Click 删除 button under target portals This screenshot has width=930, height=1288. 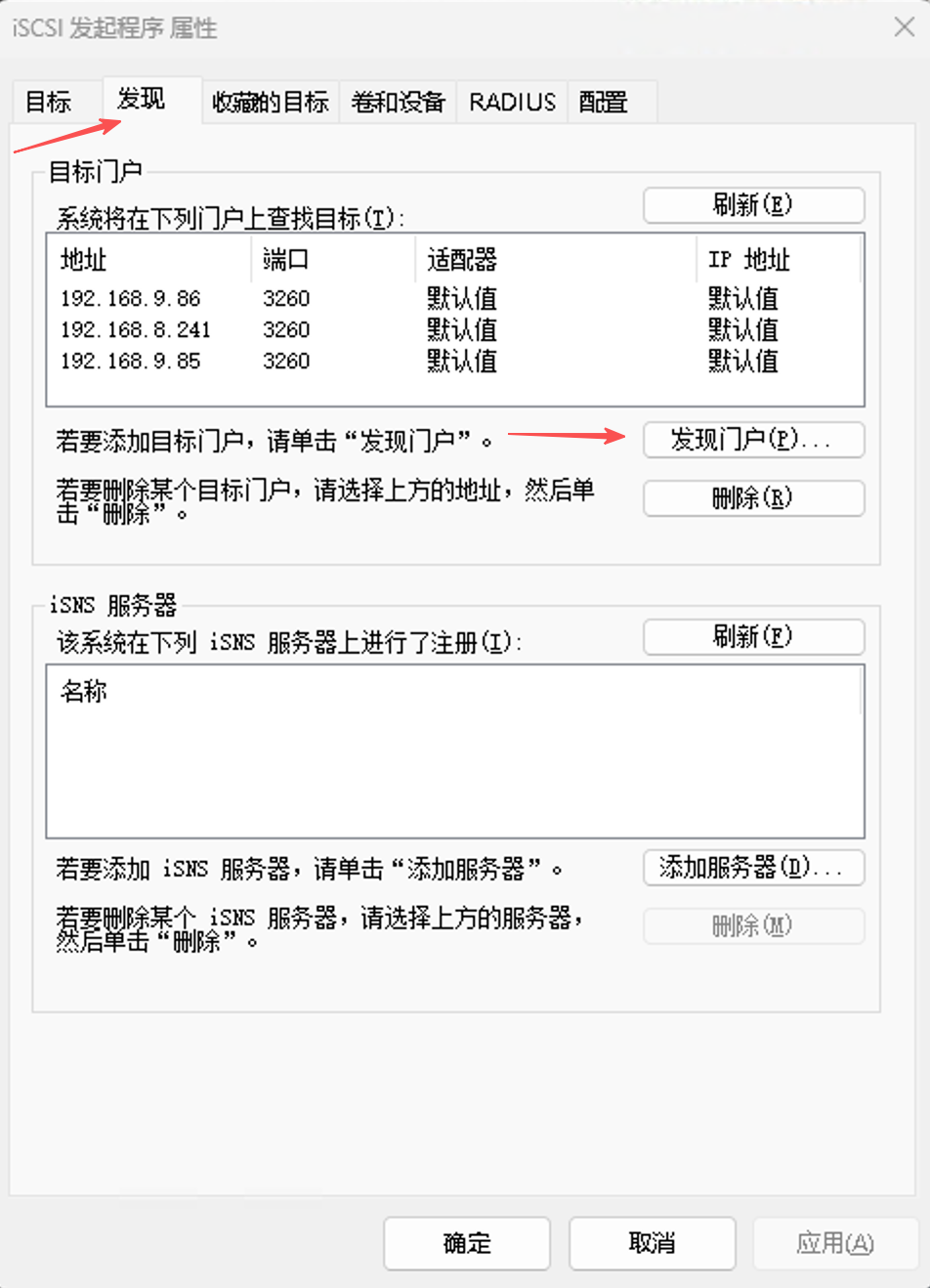753,498
